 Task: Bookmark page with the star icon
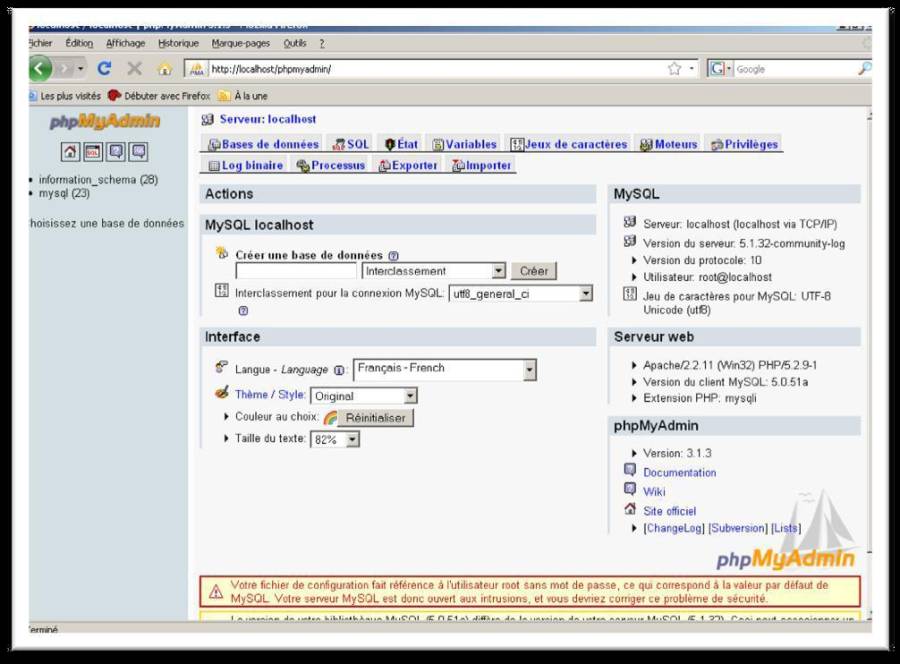click(674, 69)
